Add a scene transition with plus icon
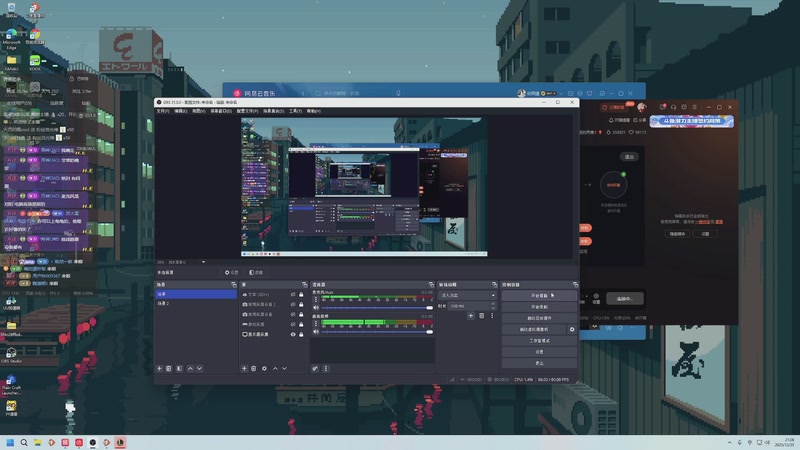Screen dimensions: 800x450 471,316
